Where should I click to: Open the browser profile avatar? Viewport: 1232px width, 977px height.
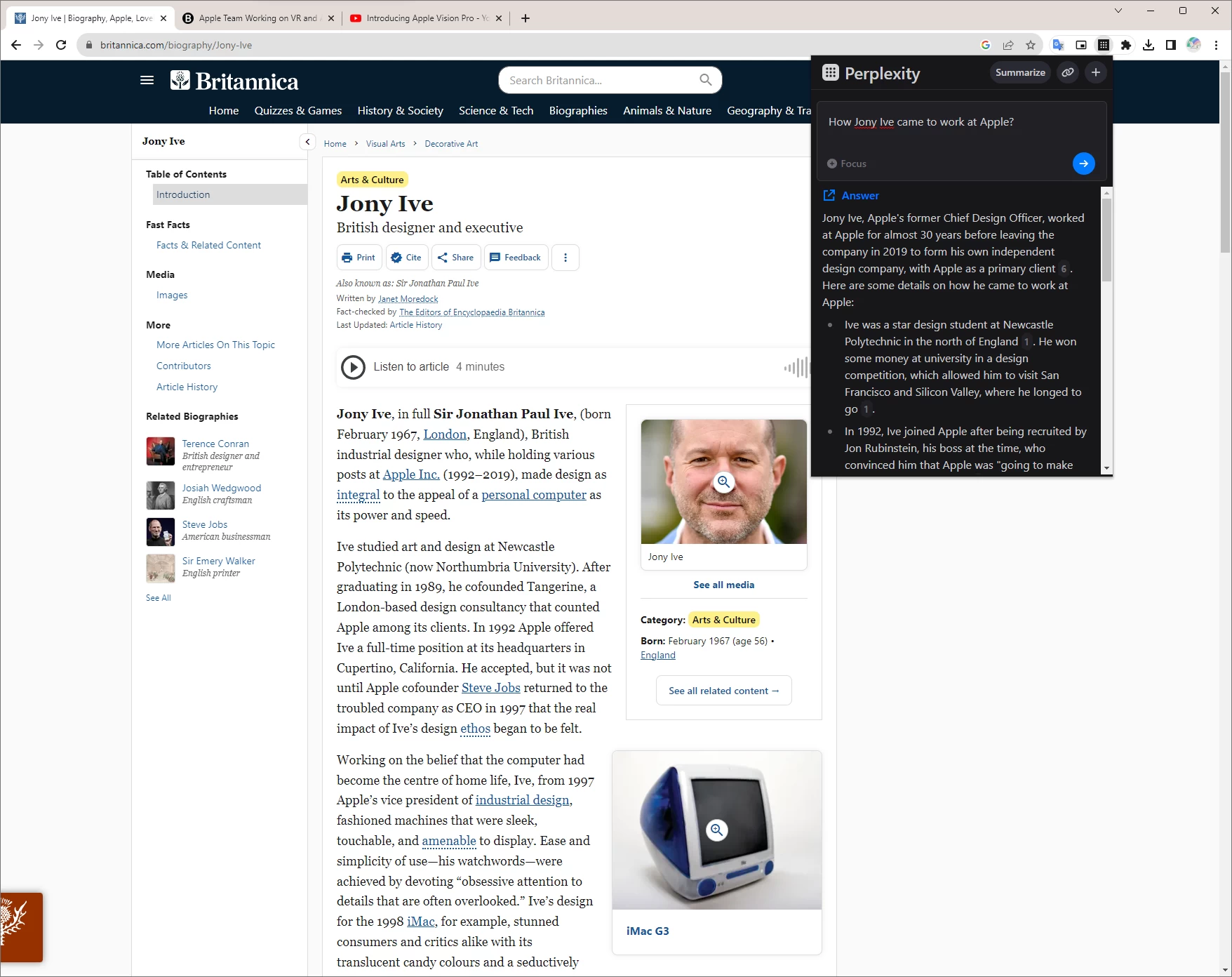point(1193,45)
